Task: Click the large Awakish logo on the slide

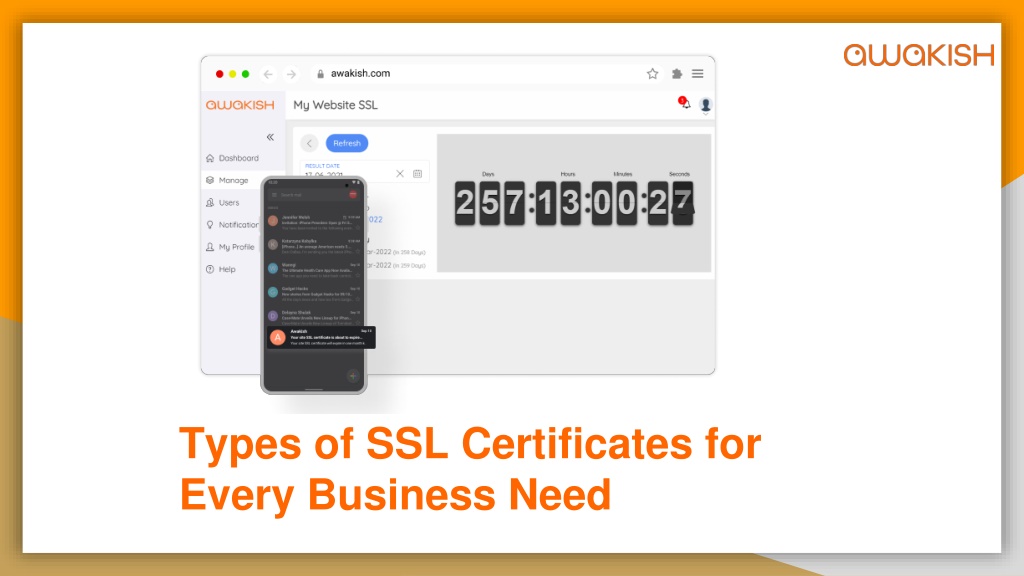Action: coord(919,55)
